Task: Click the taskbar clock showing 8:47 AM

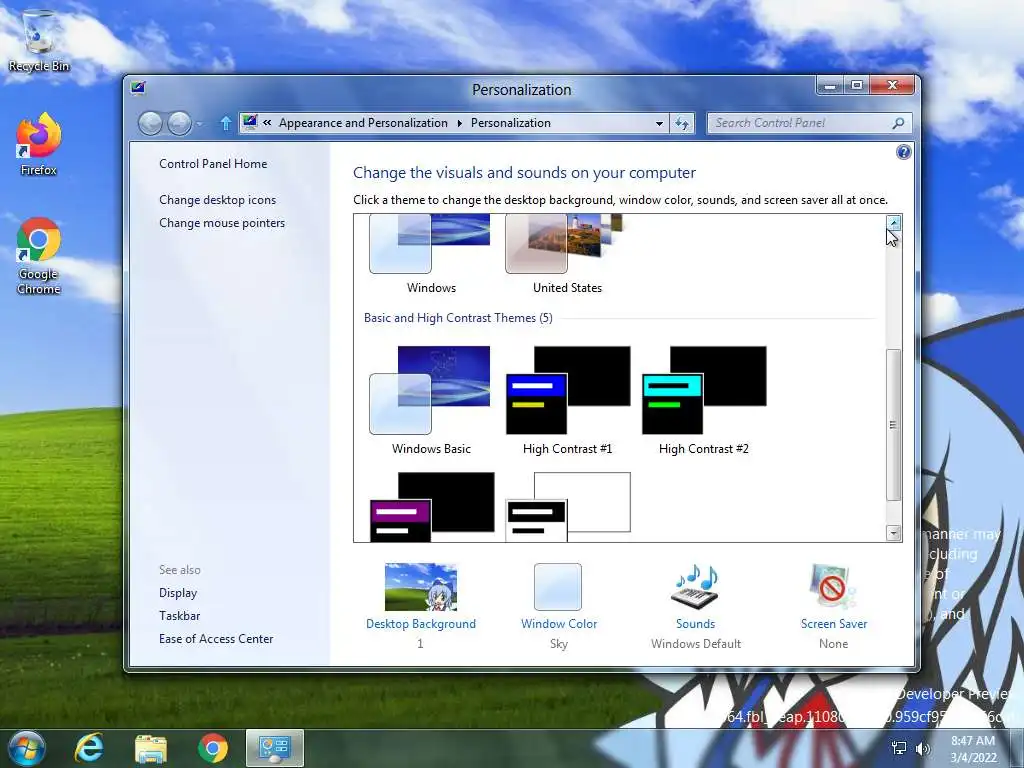Action: point(973,749)
